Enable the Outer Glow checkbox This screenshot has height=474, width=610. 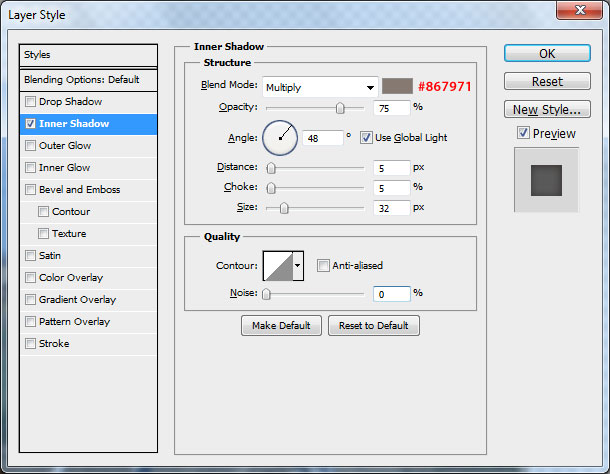coord(30,146)
